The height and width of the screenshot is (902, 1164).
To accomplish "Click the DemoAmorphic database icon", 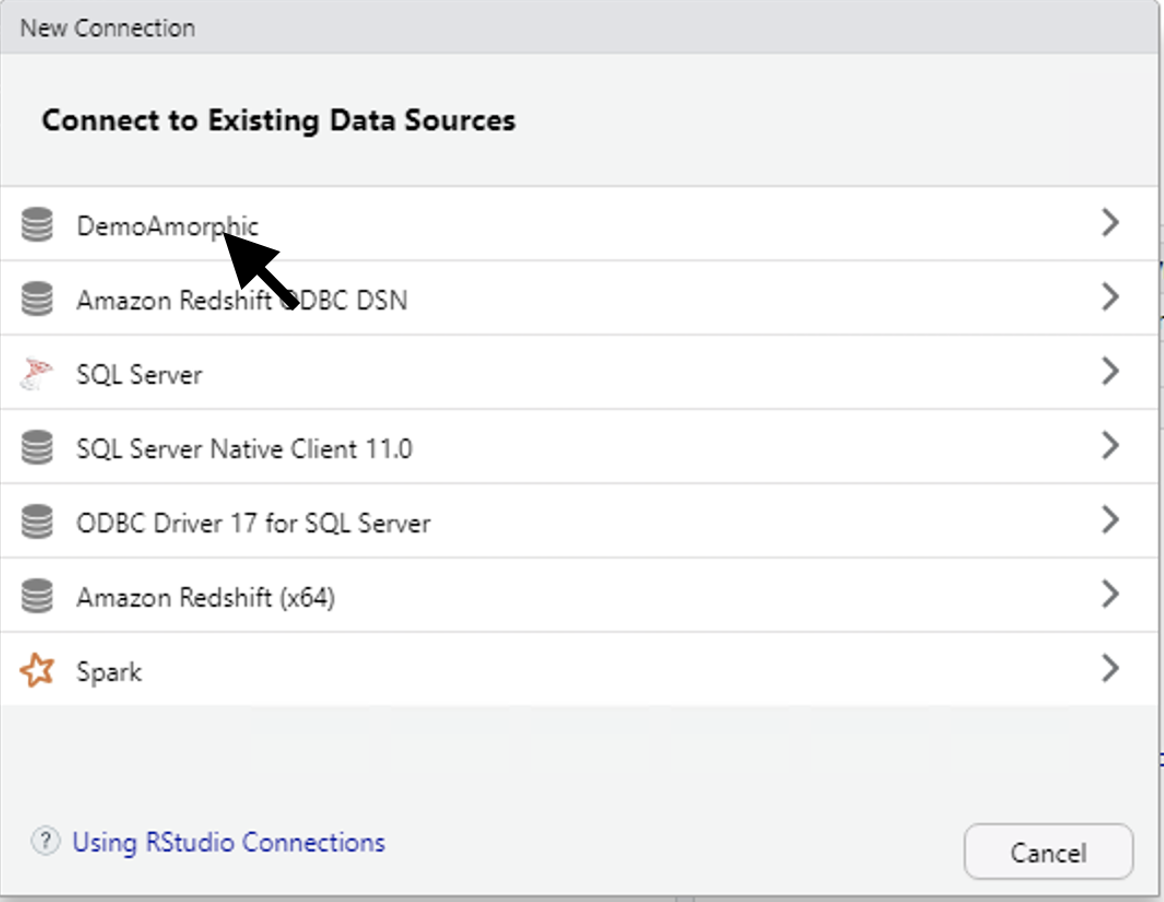I will click(37, 224).
